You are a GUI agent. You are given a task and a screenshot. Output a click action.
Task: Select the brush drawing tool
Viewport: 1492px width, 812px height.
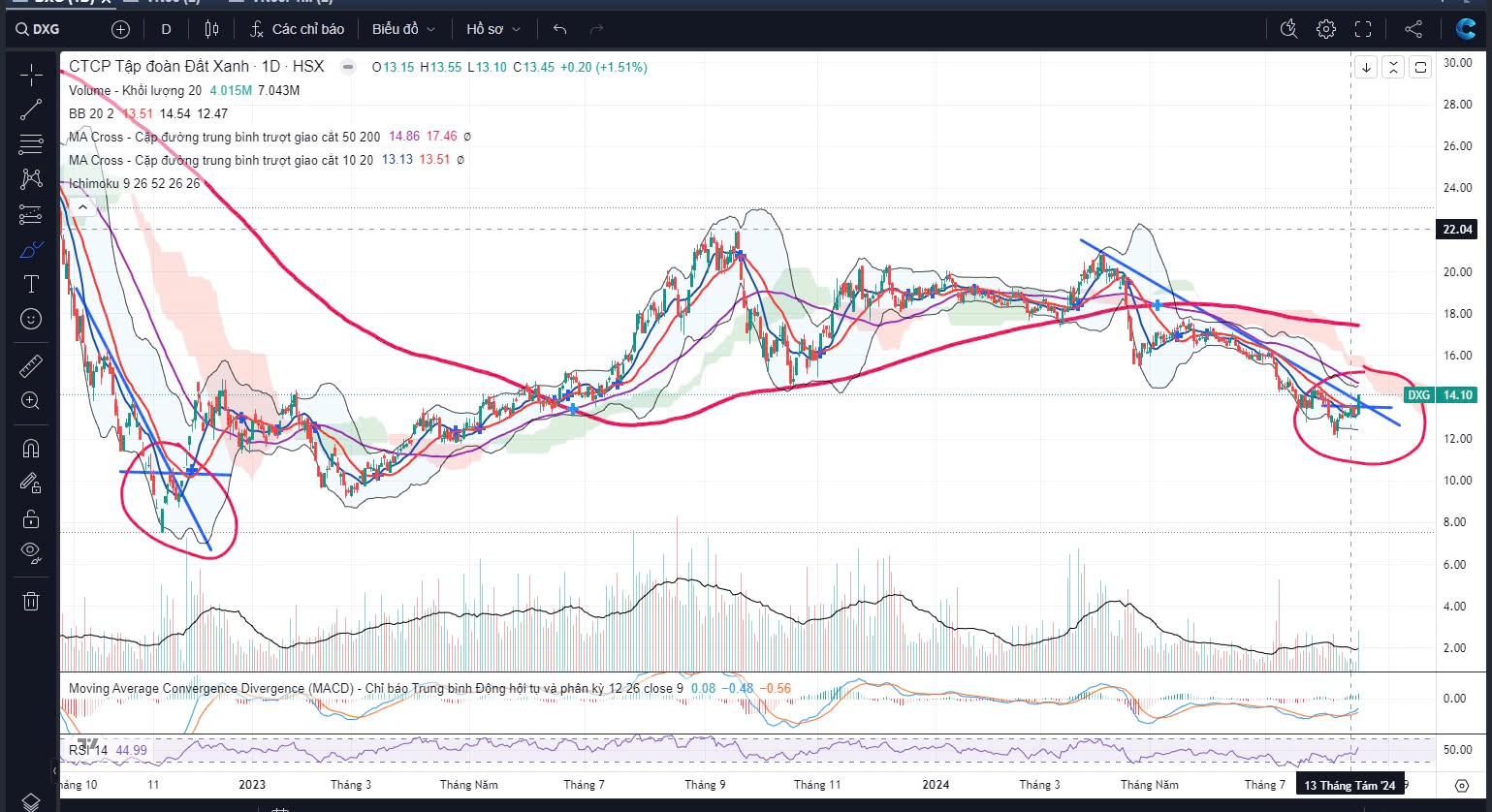pyautogui.click(x=31, y=249)
